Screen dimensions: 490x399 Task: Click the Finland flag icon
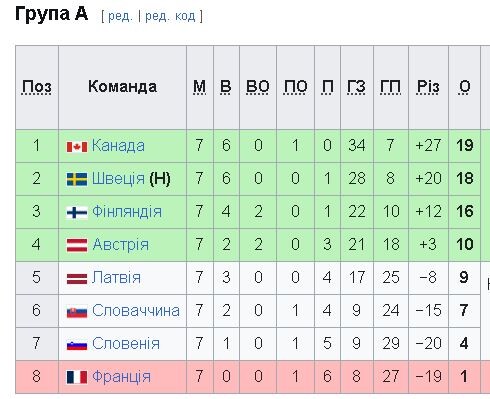(x=77, y=212)
